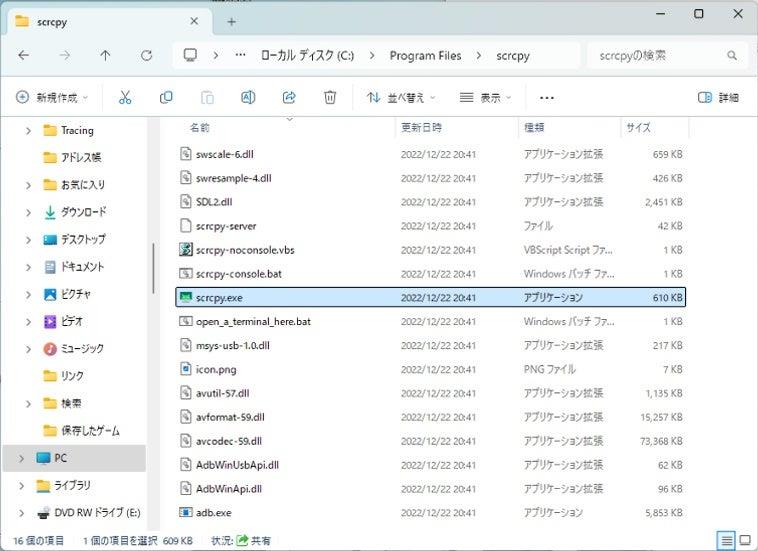This screenshot has height=551, width=758.
Task: Click the PC monitor icon in address bar
Action: tap(190, 55)
